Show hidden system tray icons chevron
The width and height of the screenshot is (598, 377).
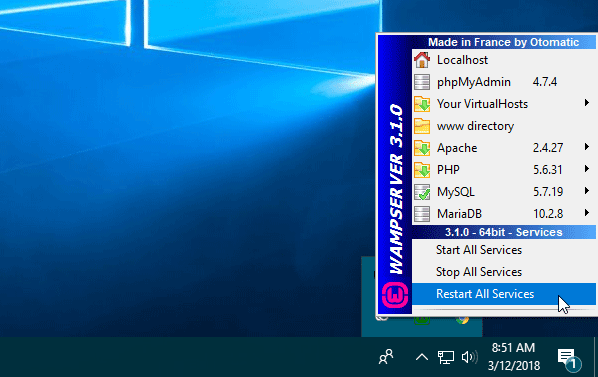[421, 357]
